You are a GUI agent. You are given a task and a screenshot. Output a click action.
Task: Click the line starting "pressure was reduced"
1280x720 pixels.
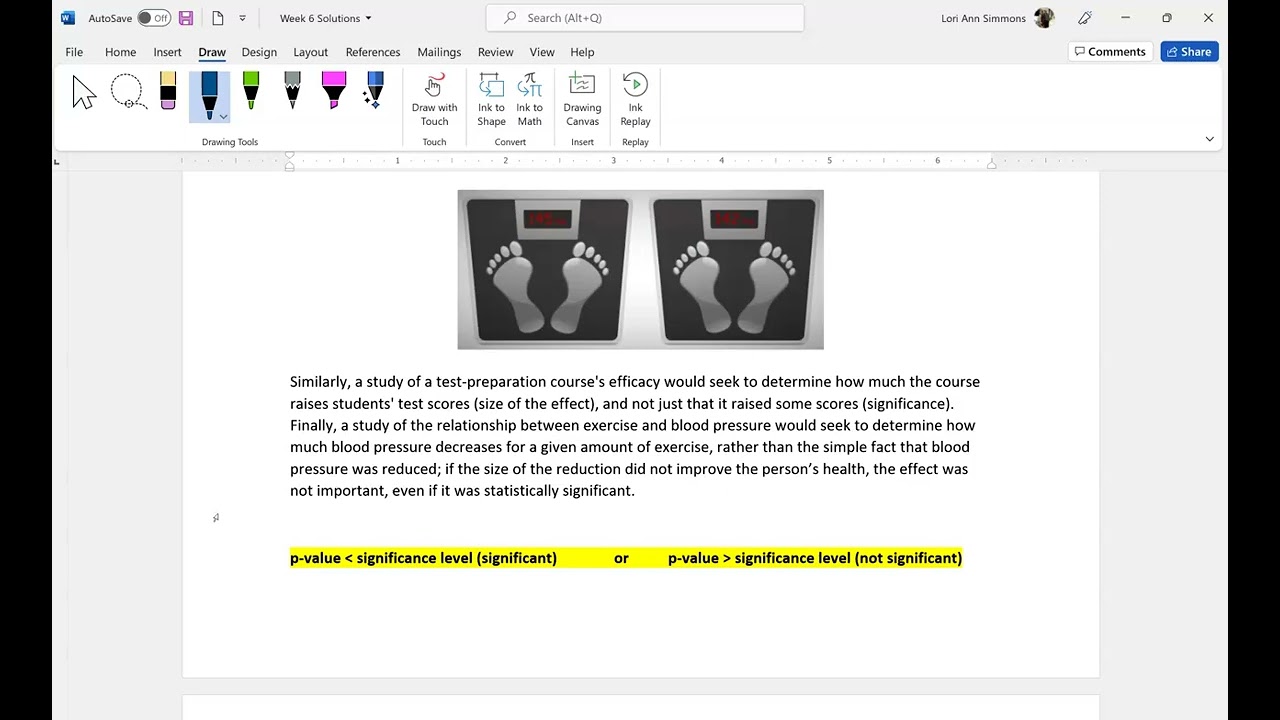[629, 469]
